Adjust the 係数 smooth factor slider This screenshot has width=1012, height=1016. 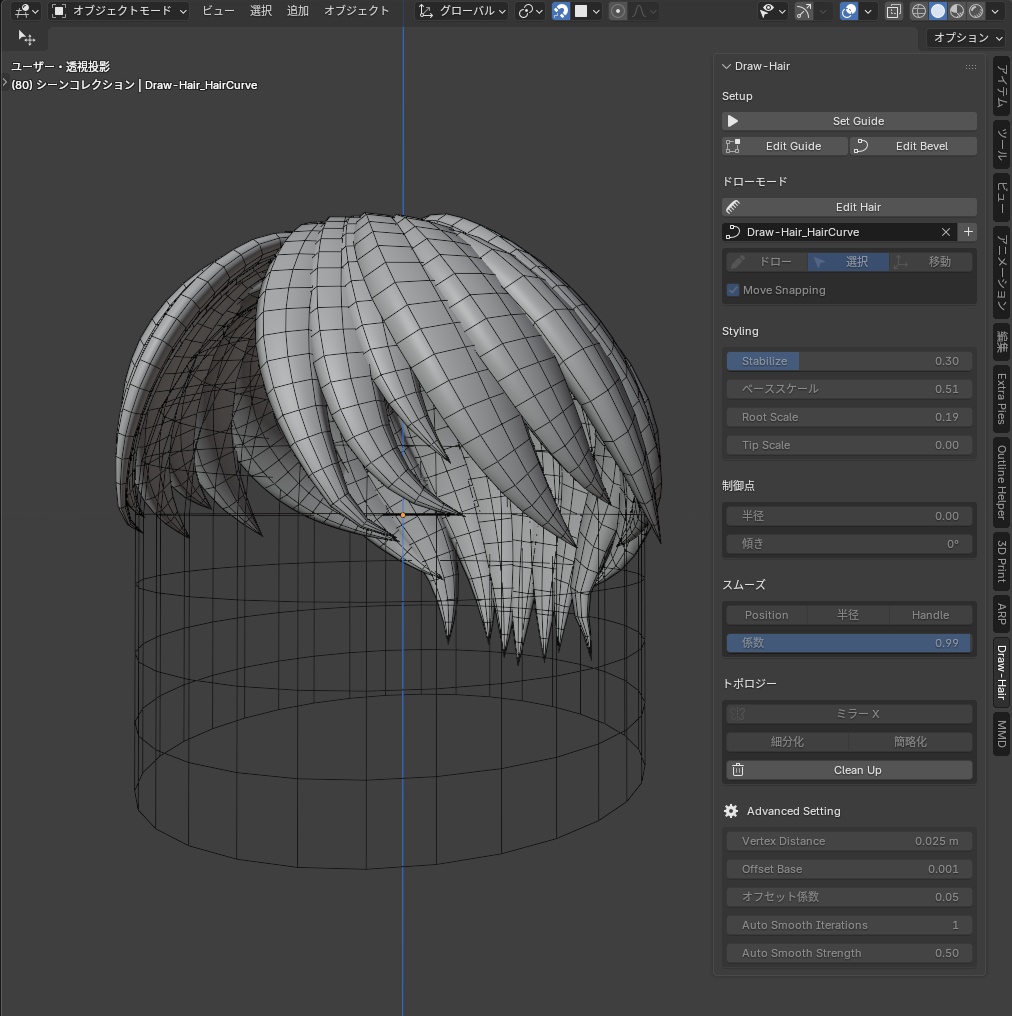point(849,643)
